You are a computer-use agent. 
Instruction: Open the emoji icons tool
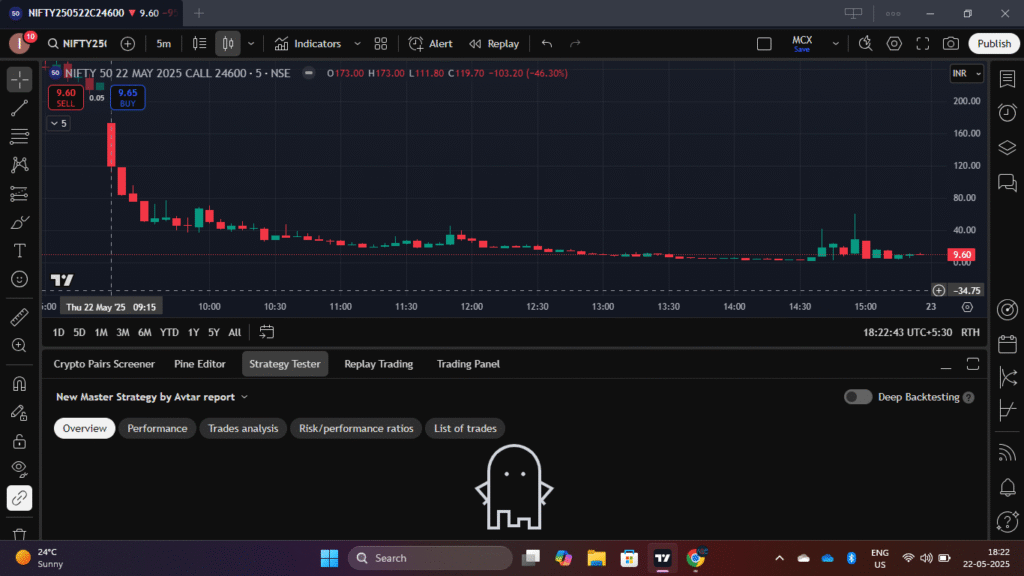pyautogui.click(x=20, y=280)
